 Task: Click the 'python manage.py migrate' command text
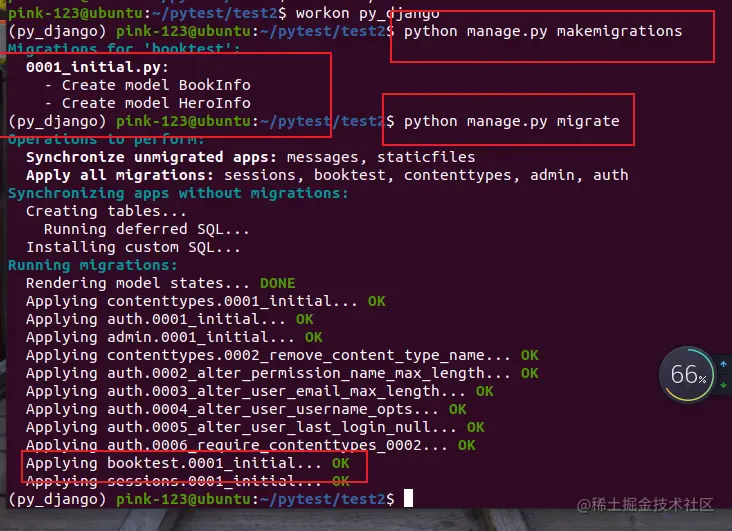(512, 121)
